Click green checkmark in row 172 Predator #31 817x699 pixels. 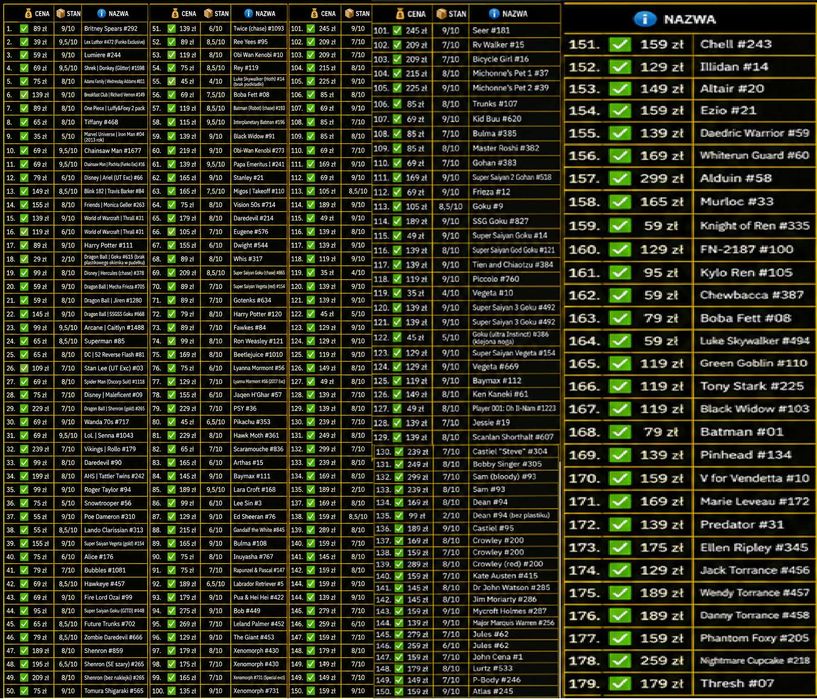(620, 525)
